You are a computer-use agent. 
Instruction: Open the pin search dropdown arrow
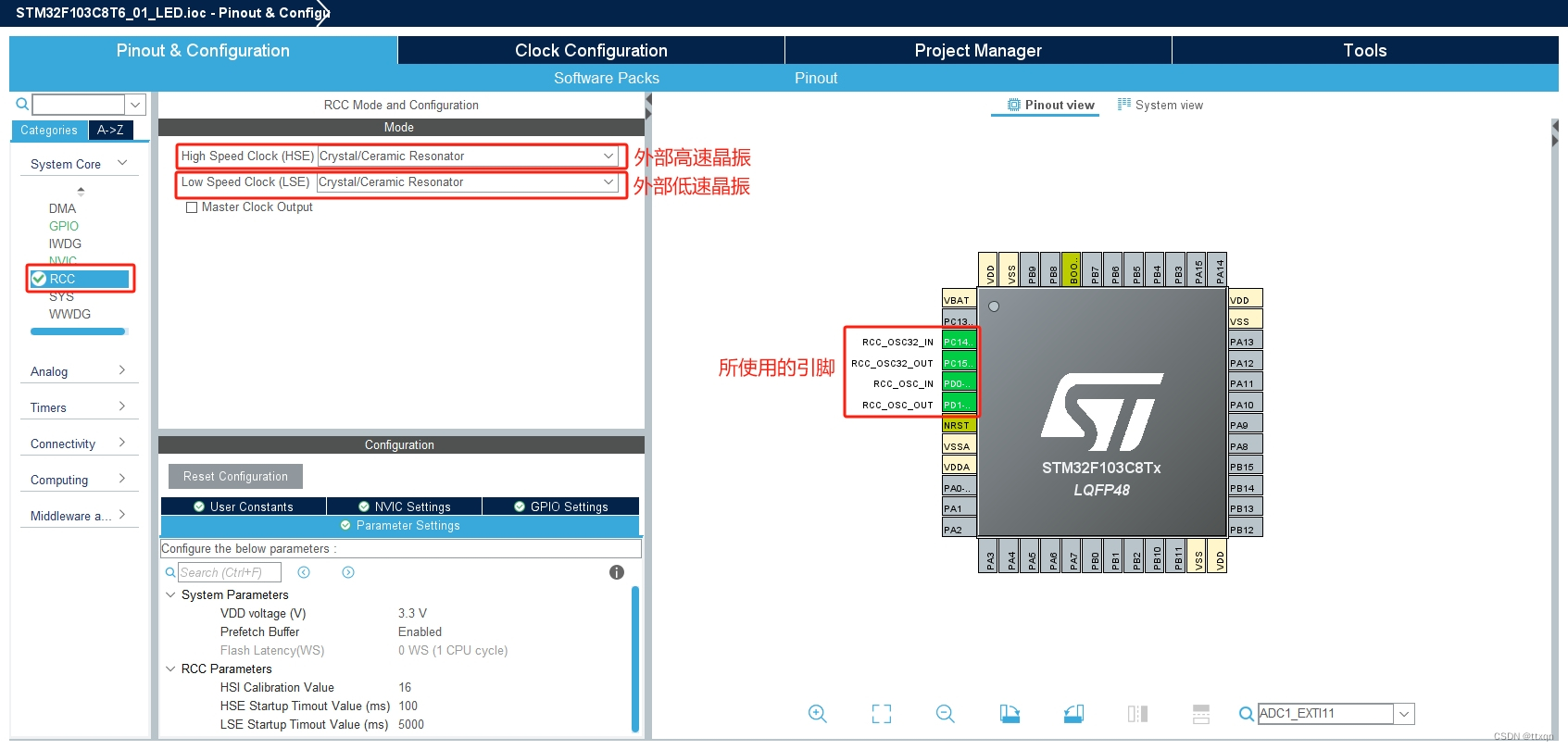(1404, 714)
